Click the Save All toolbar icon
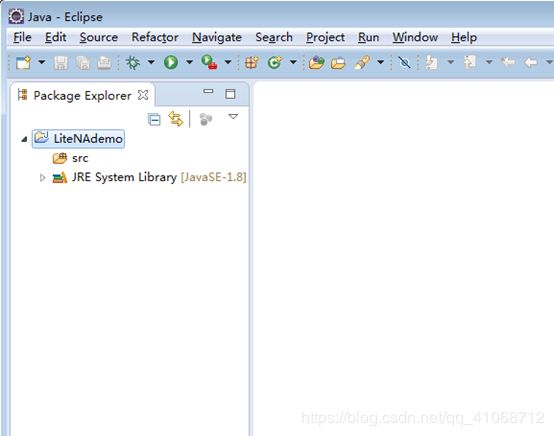Screen dimensions: 554x436 83,63
